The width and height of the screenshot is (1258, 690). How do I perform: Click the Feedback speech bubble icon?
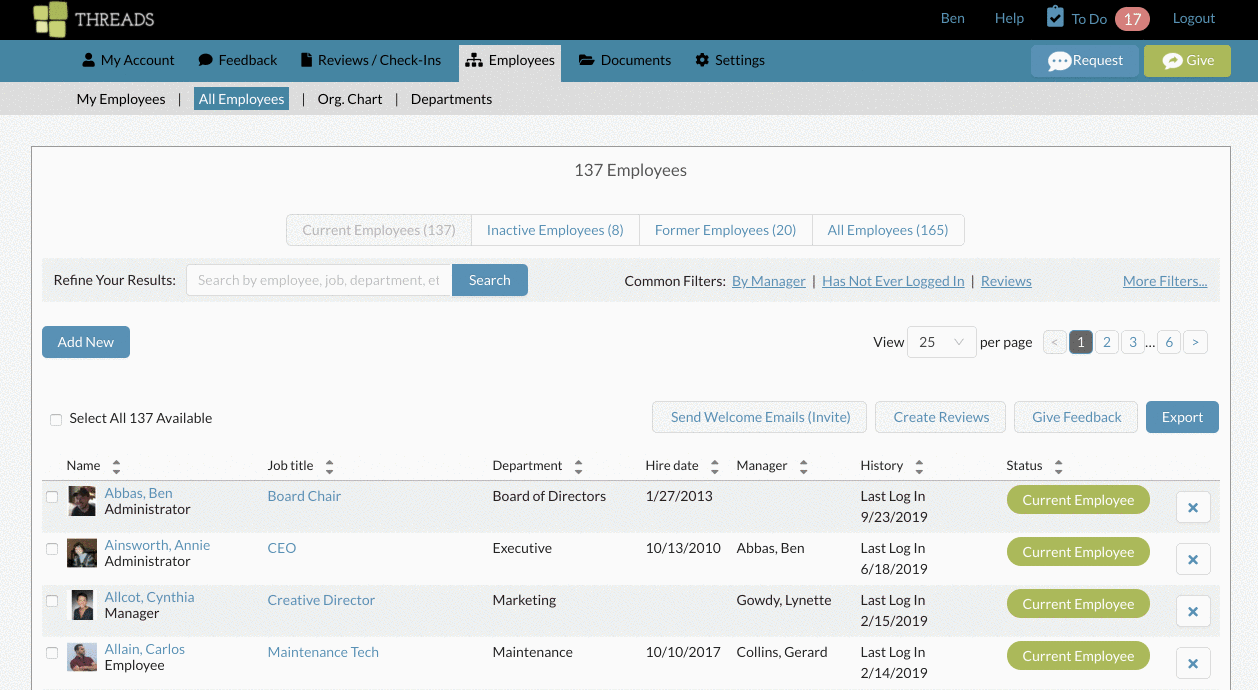click(205, 60)
